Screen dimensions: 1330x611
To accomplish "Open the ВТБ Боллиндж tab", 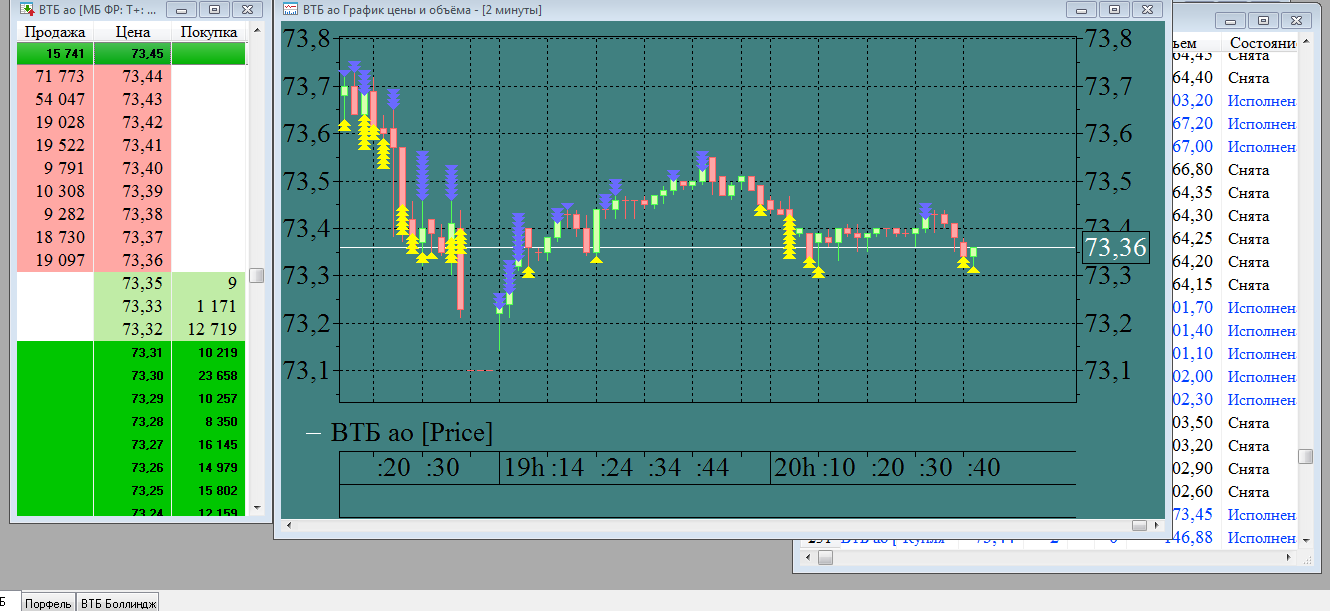I will click(118, 603).
